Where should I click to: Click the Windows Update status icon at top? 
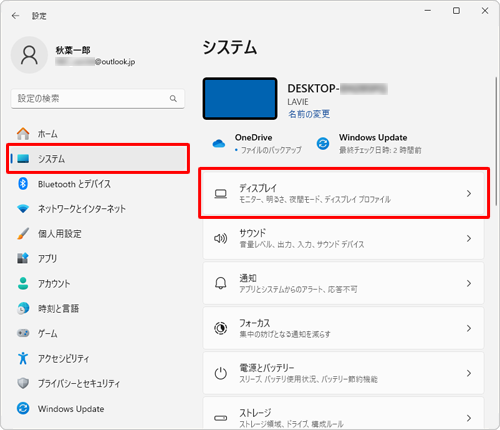coord(323,144)
